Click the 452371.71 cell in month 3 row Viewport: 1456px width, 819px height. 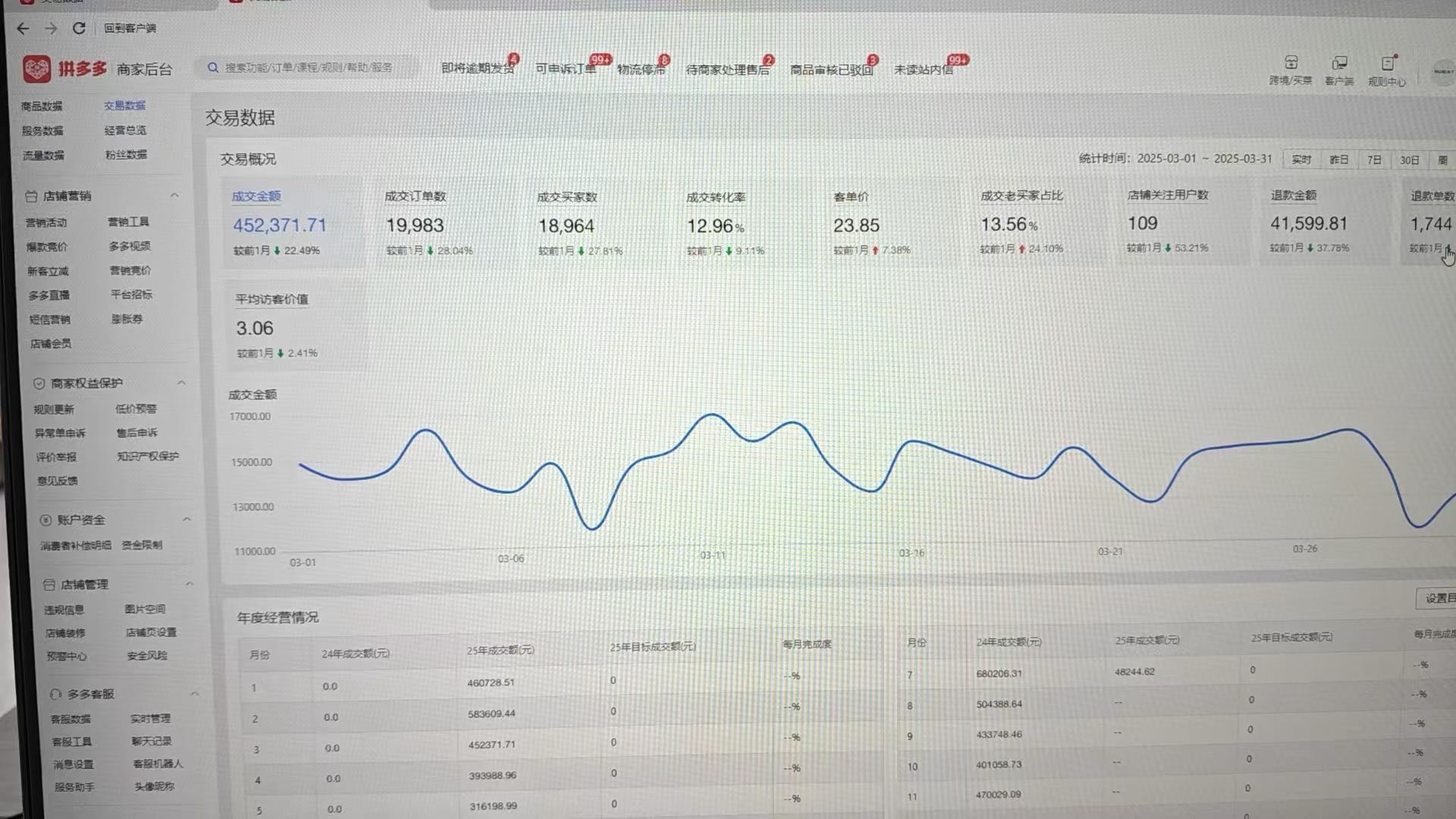[x=491, y=745]
